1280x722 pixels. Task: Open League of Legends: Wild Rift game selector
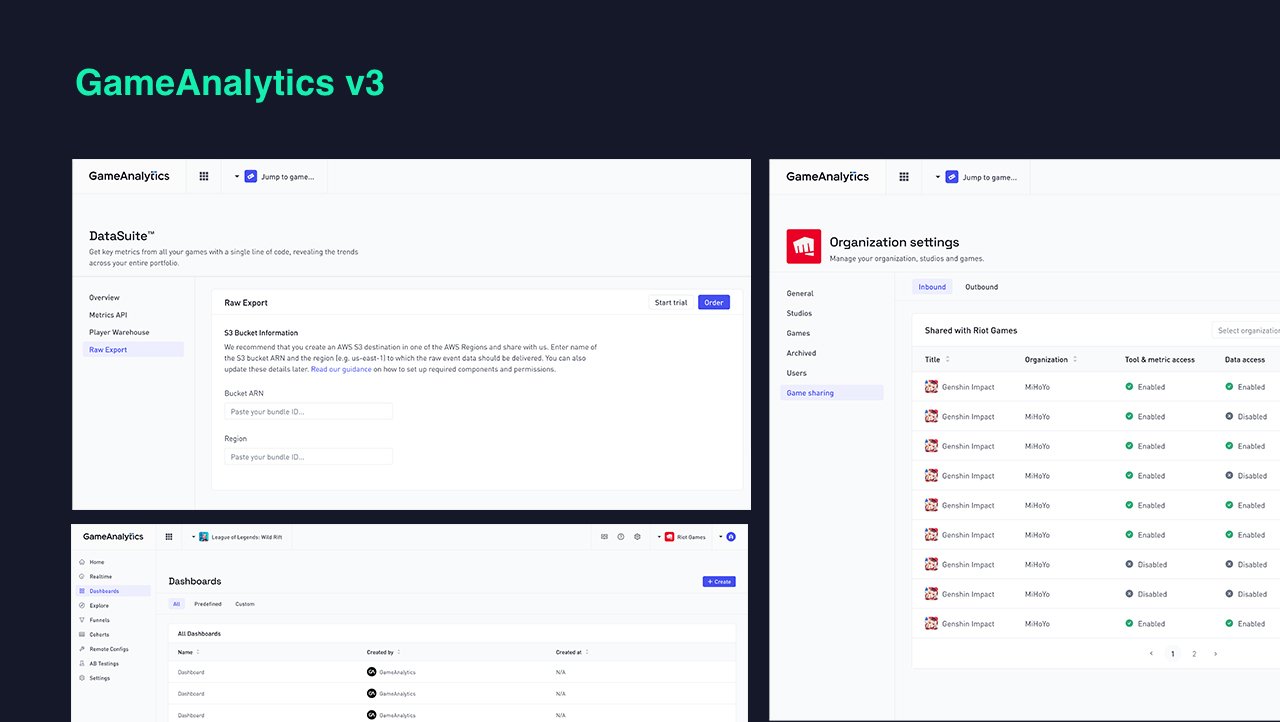236,537
